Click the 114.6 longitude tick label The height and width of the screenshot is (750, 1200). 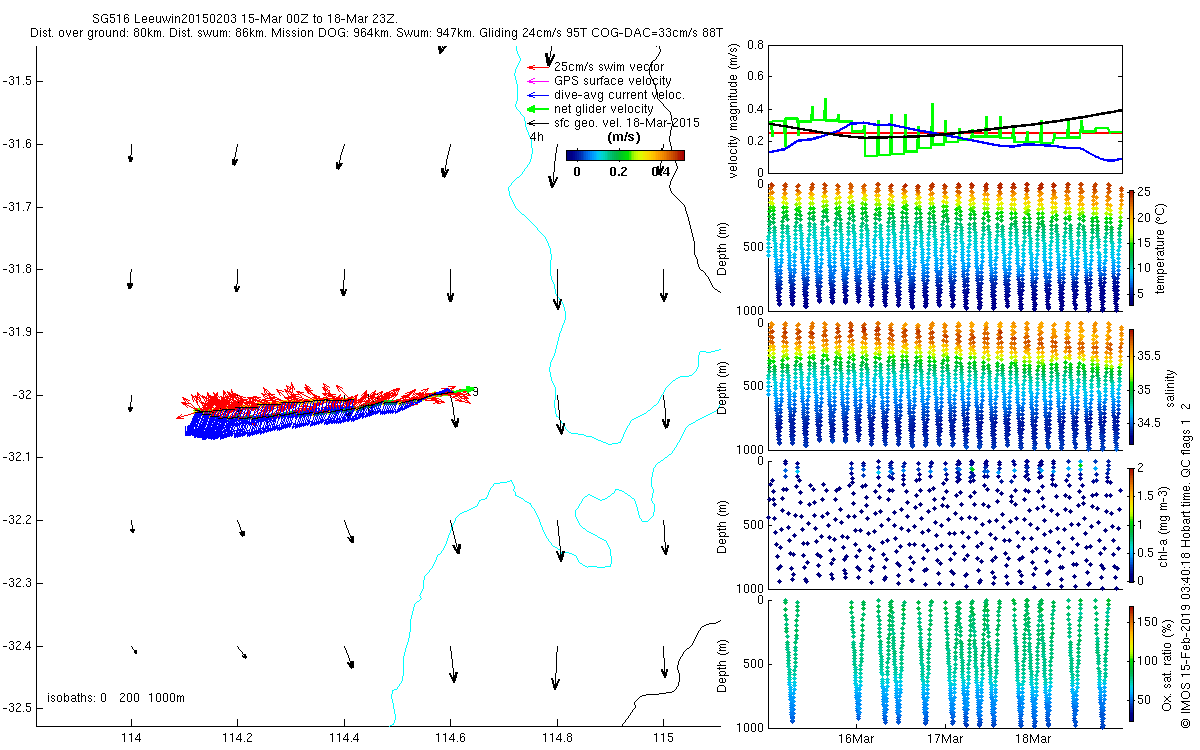click(450, 737)
